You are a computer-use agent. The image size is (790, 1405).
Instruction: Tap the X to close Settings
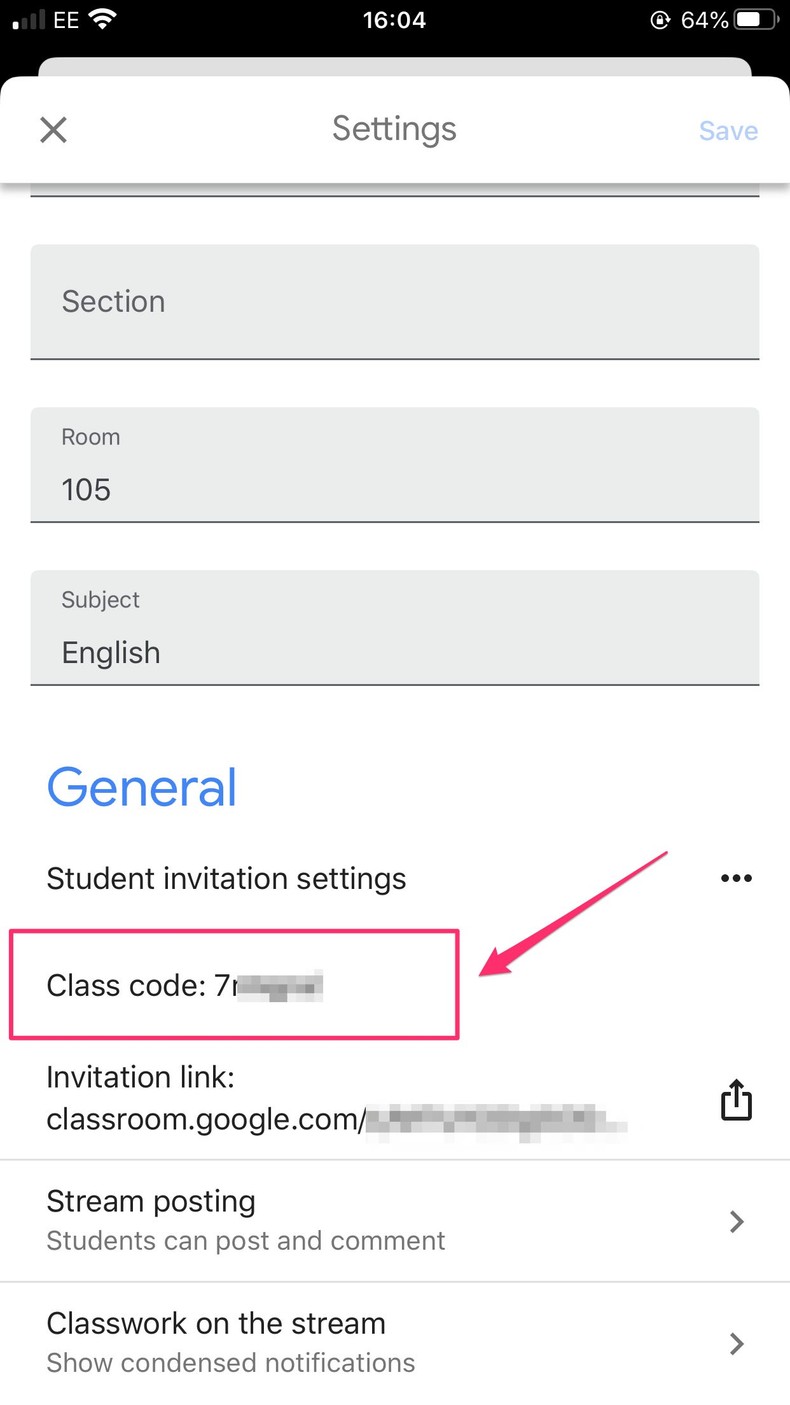[53, 130]
